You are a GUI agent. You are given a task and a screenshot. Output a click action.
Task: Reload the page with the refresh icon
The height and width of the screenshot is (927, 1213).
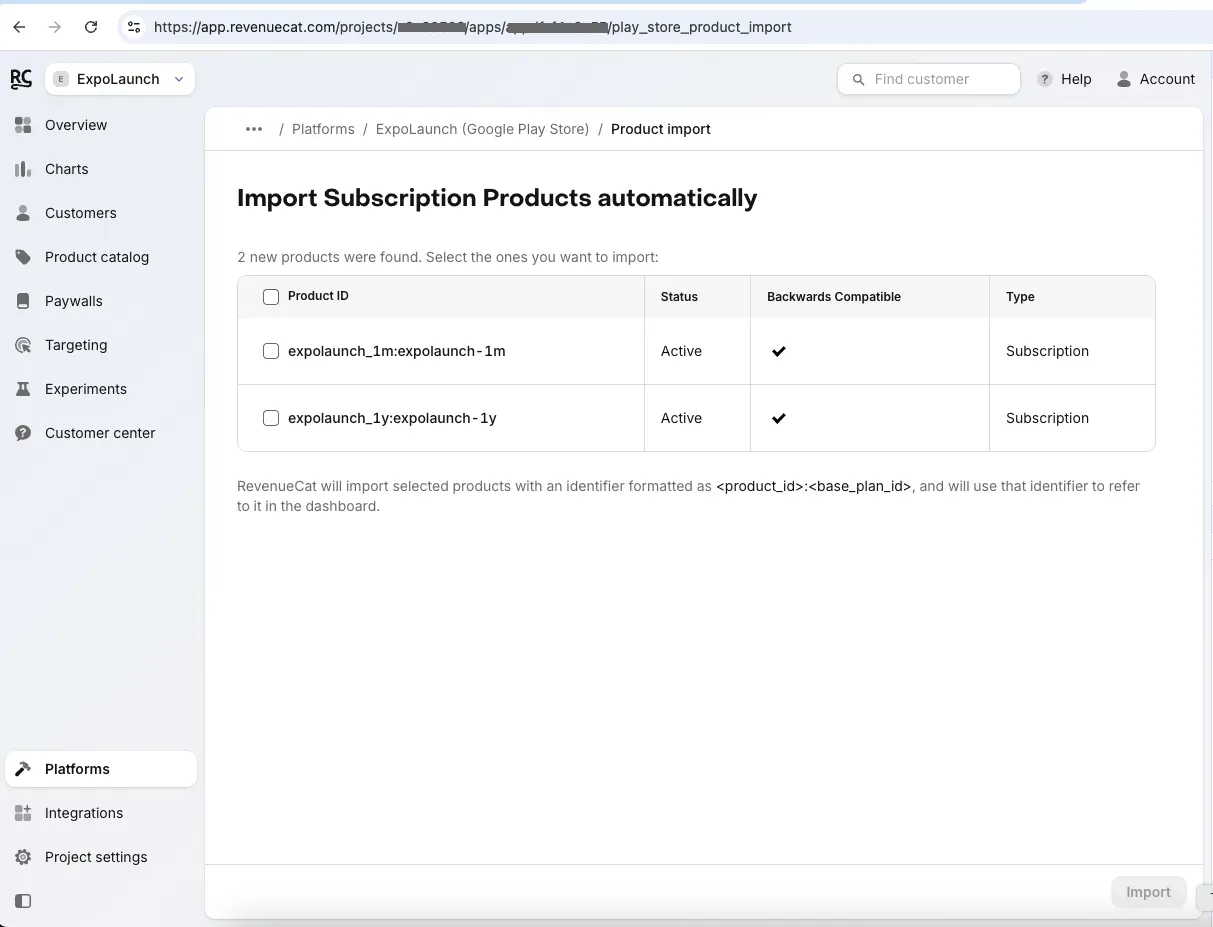[91, 27]
